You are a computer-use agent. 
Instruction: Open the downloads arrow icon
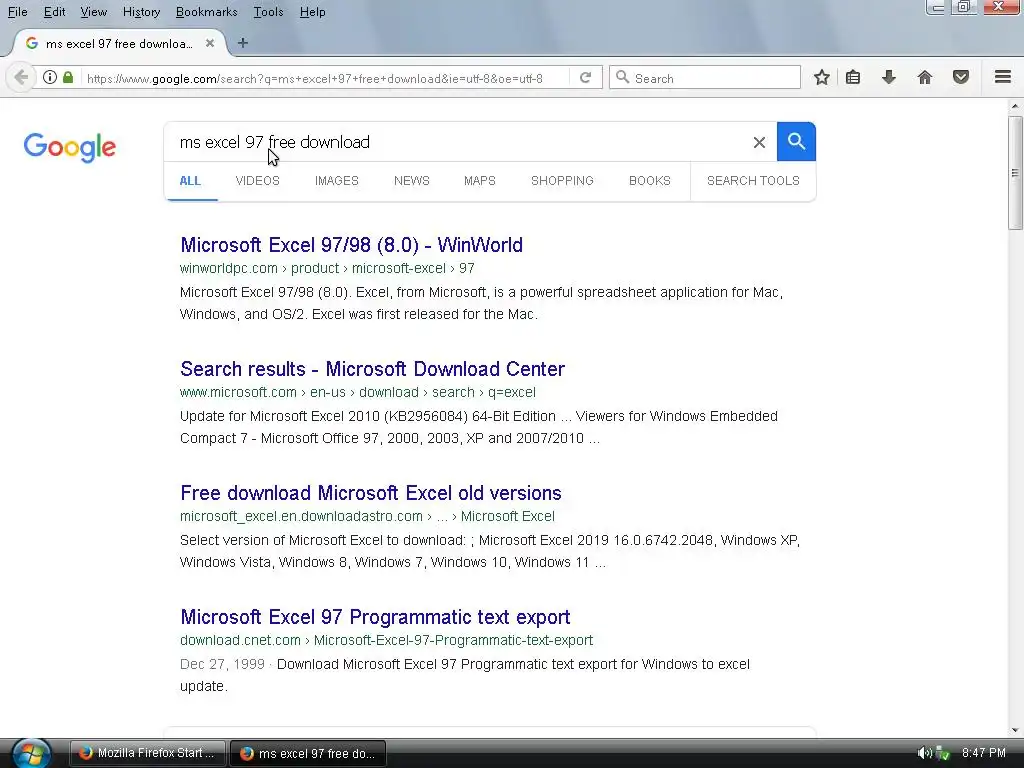coord(889,78)
